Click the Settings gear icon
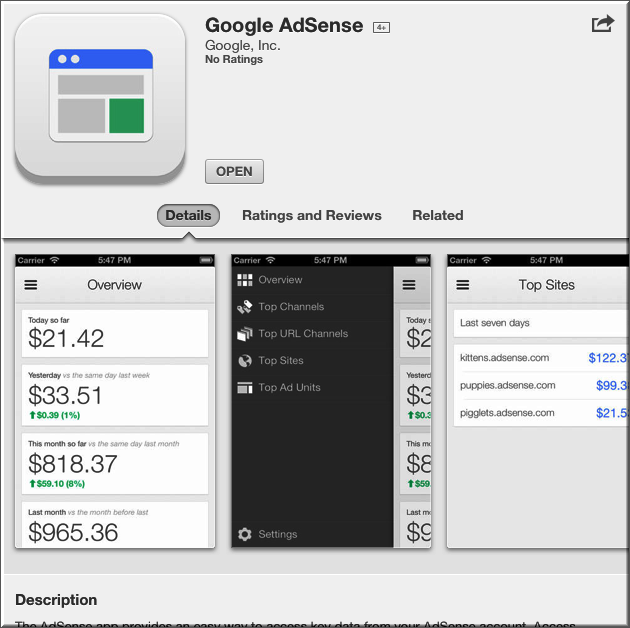 coord(245,534)
